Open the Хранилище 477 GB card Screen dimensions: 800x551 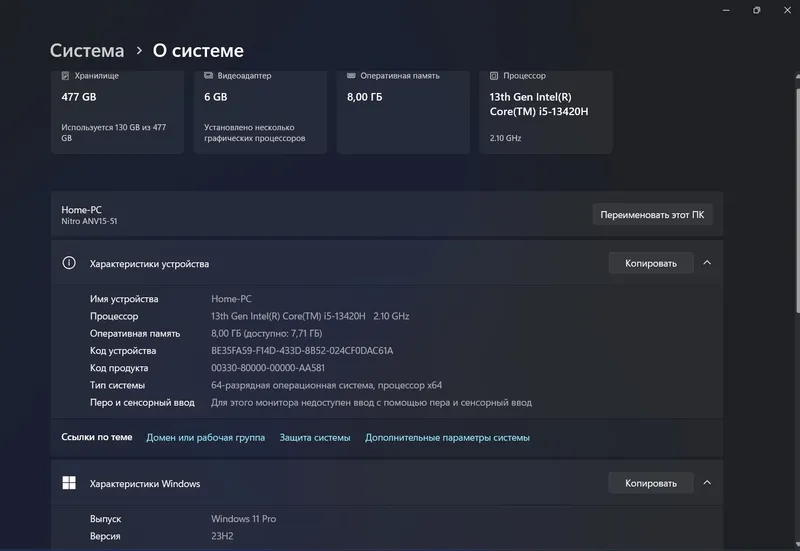(x=117, y=112)
